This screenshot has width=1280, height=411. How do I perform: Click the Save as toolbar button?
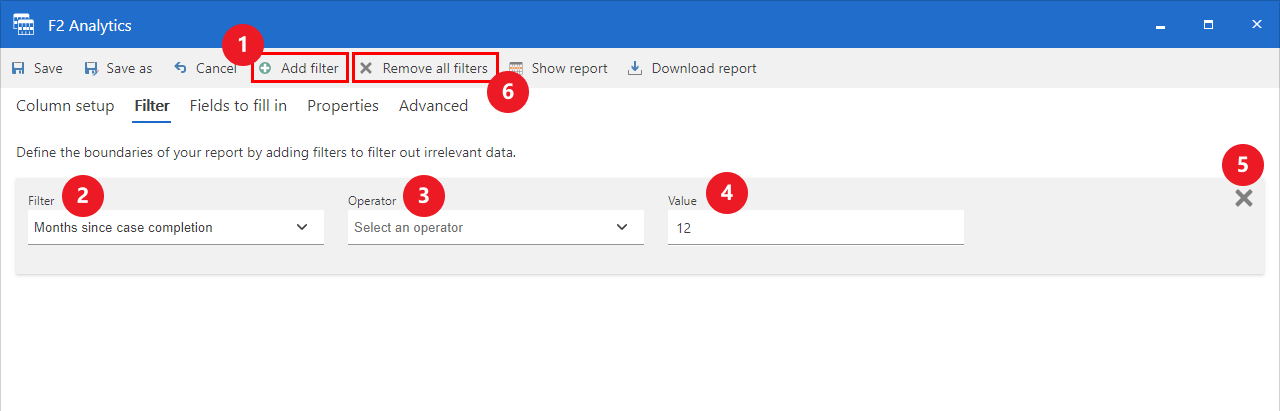coord(118,69)
